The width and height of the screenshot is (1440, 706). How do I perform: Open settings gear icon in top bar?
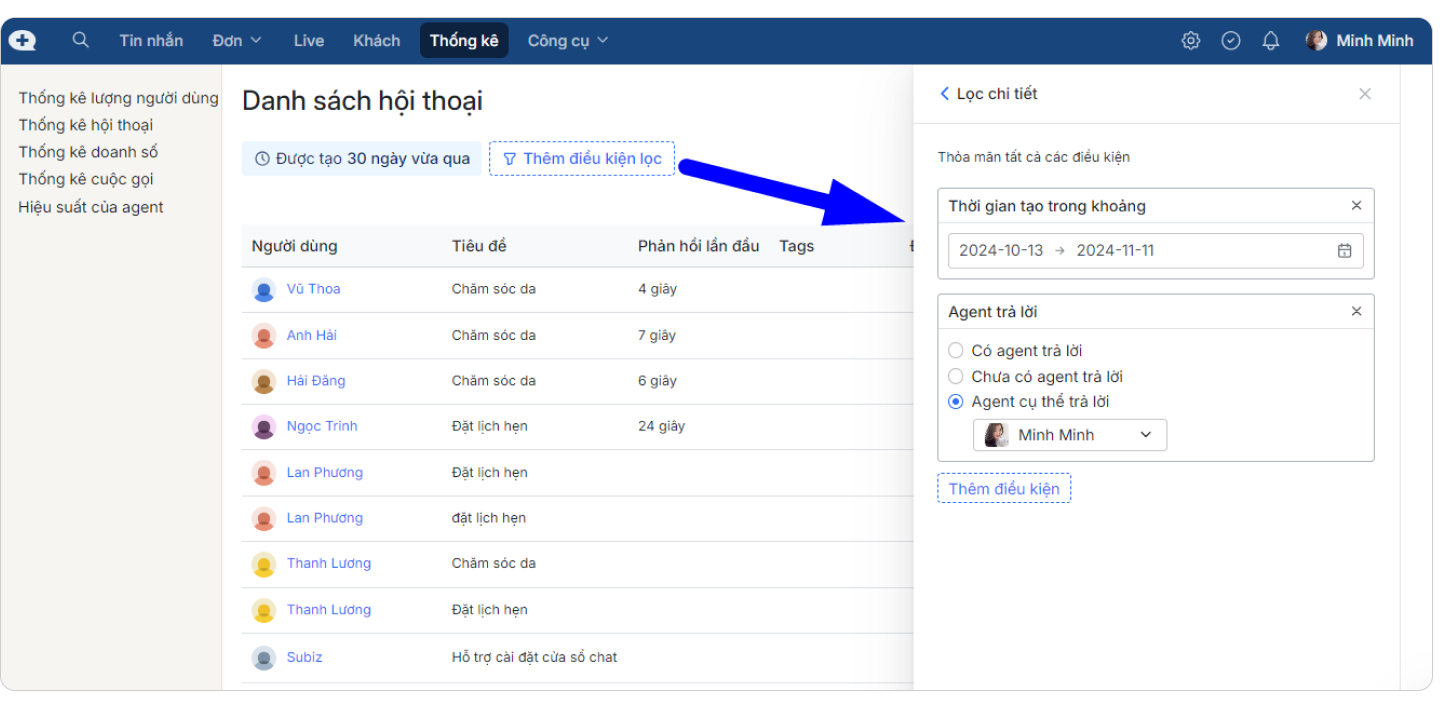(x=1190, y=41)
